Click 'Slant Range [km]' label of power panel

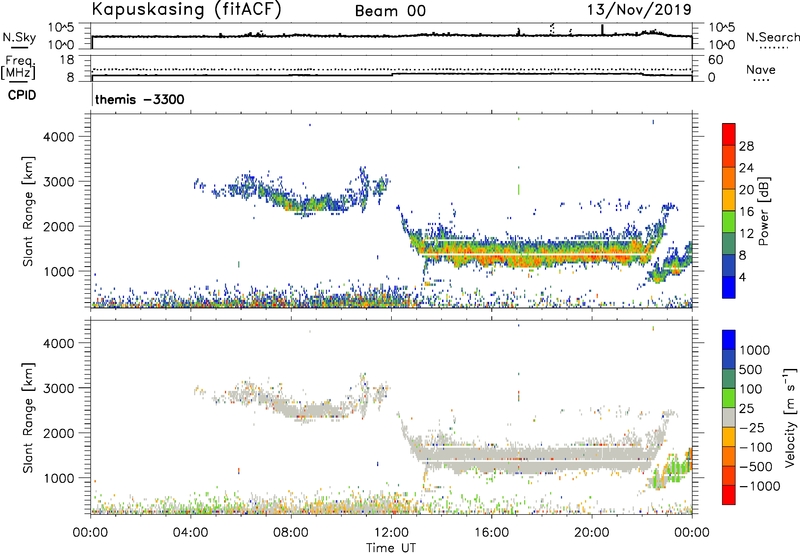click(28, 211)
